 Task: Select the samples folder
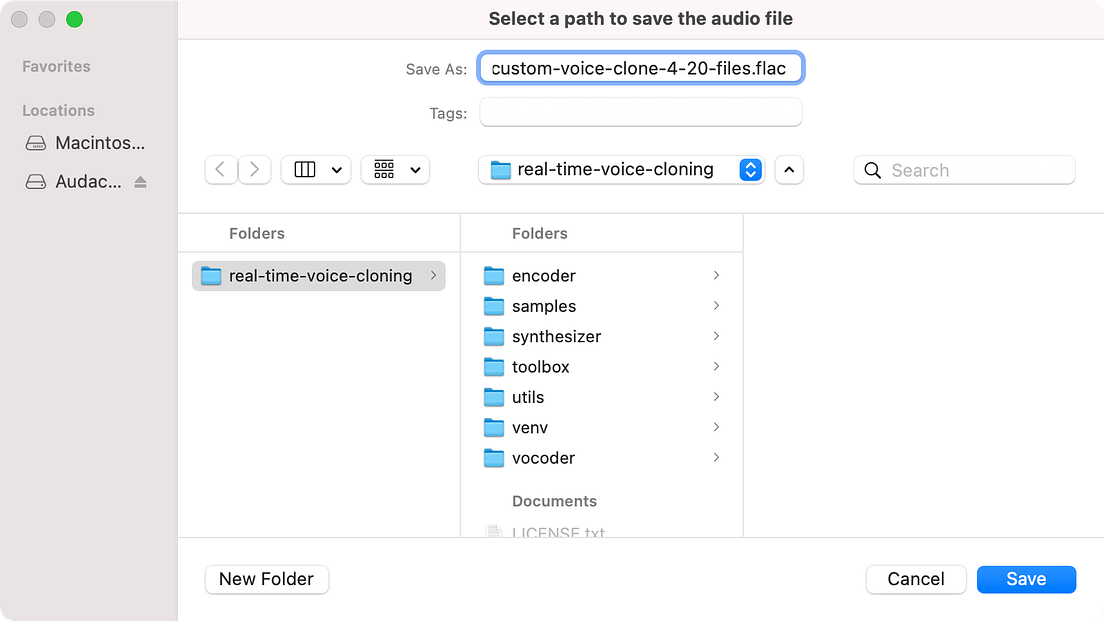click(544, 306)
